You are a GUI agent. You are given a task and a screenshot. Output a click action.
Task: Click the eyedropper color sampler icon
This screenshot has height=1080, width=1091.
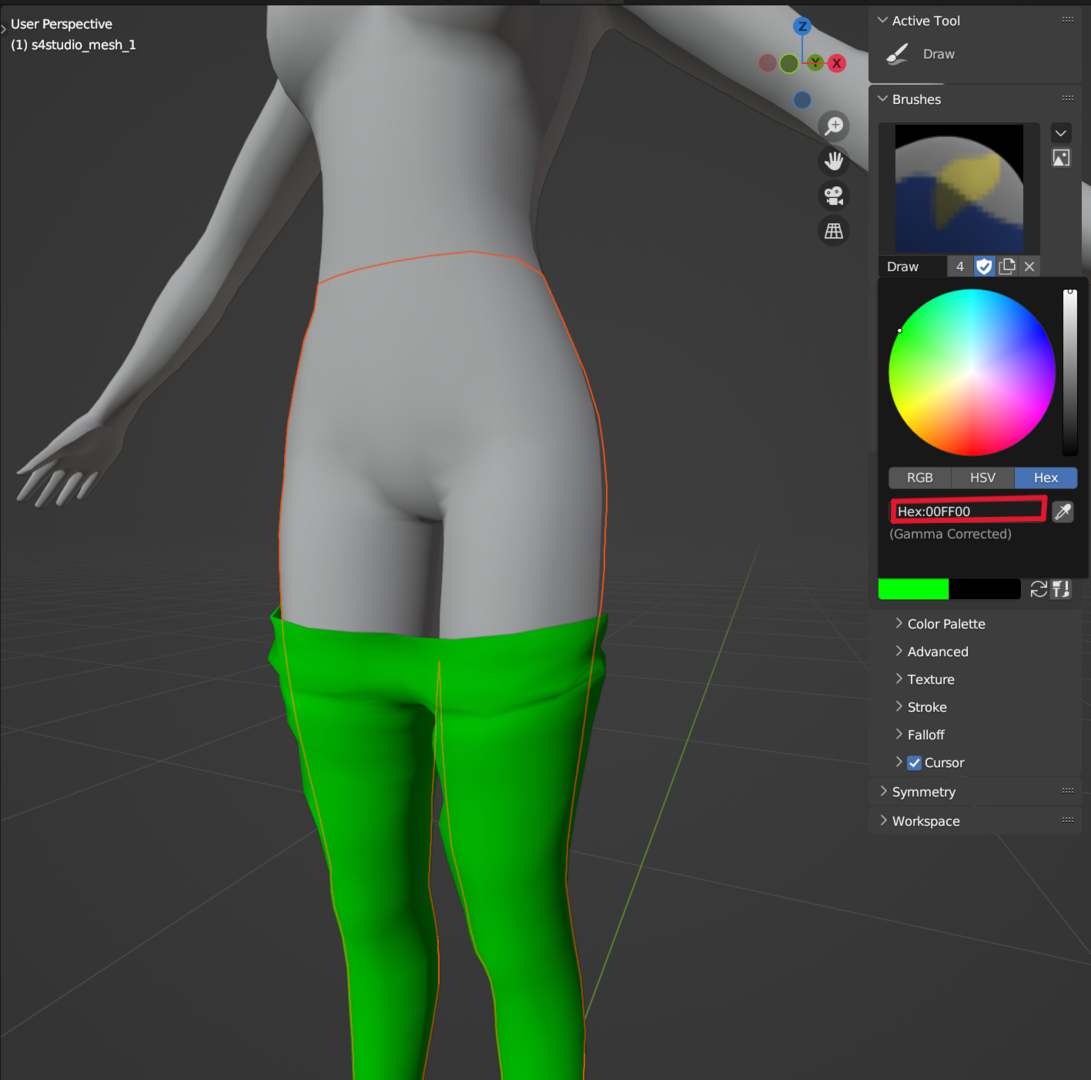(1062, 511)
